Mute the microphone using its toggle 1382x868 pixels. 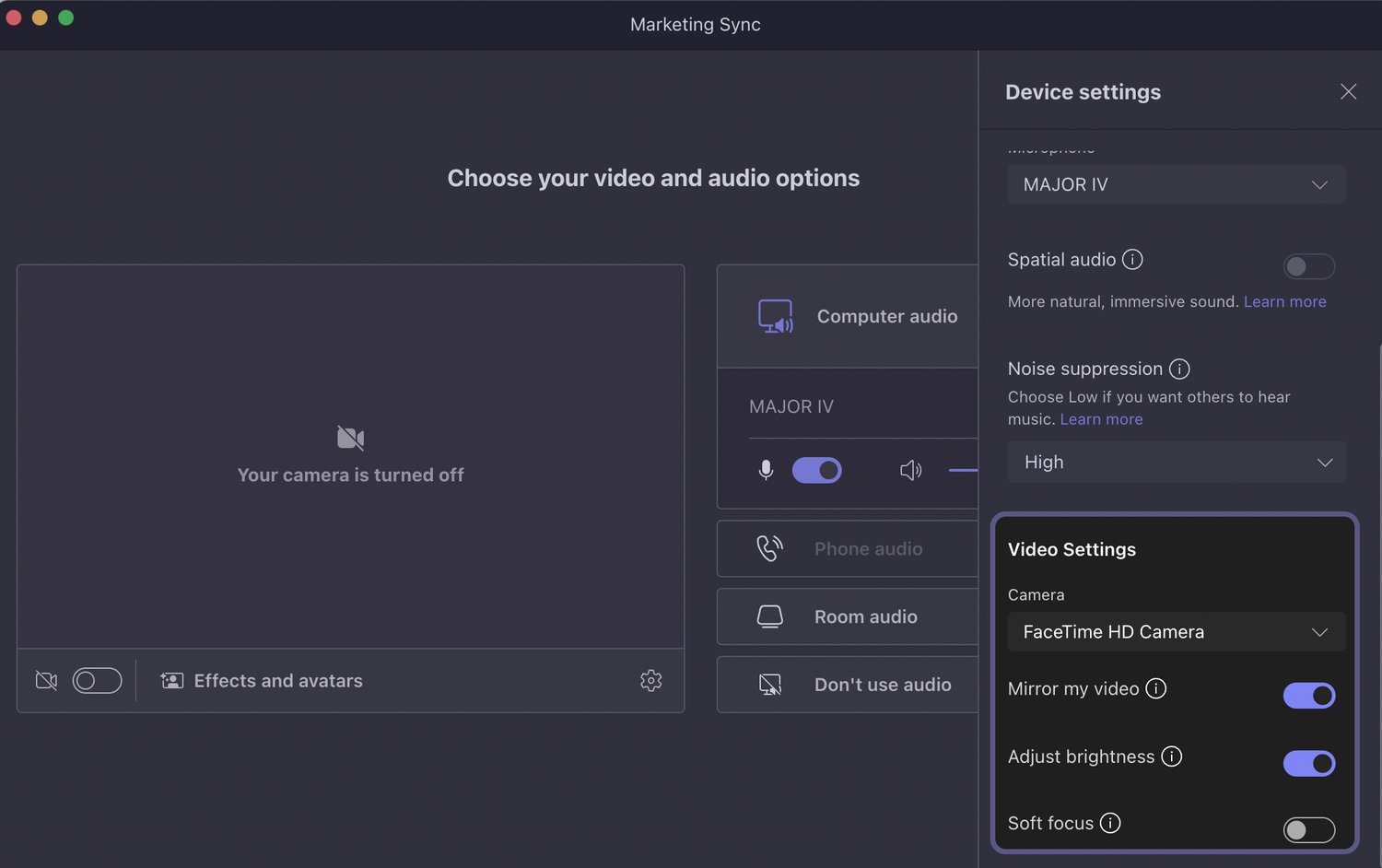[x=816, y=470]
